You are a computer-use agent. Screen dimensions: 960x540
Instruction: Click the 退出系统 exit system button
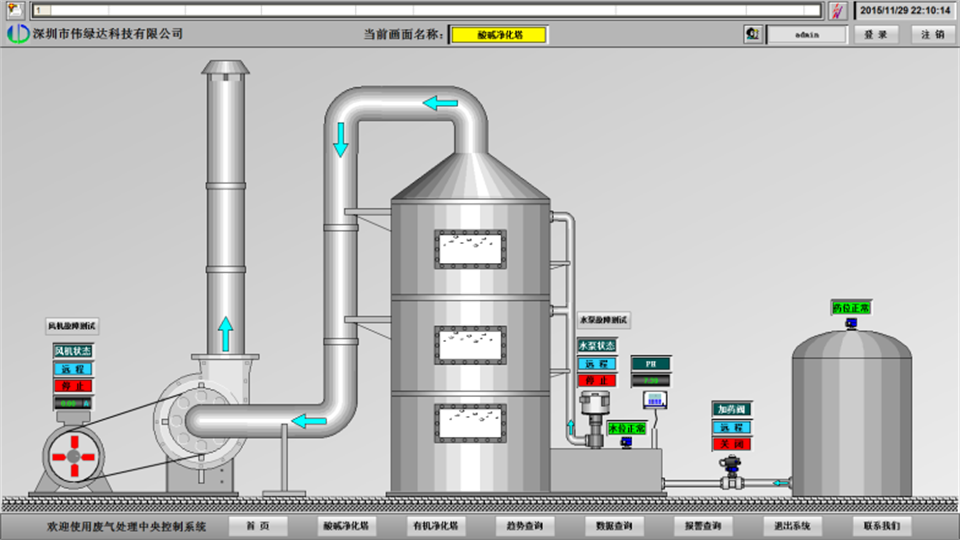[792, 525]
